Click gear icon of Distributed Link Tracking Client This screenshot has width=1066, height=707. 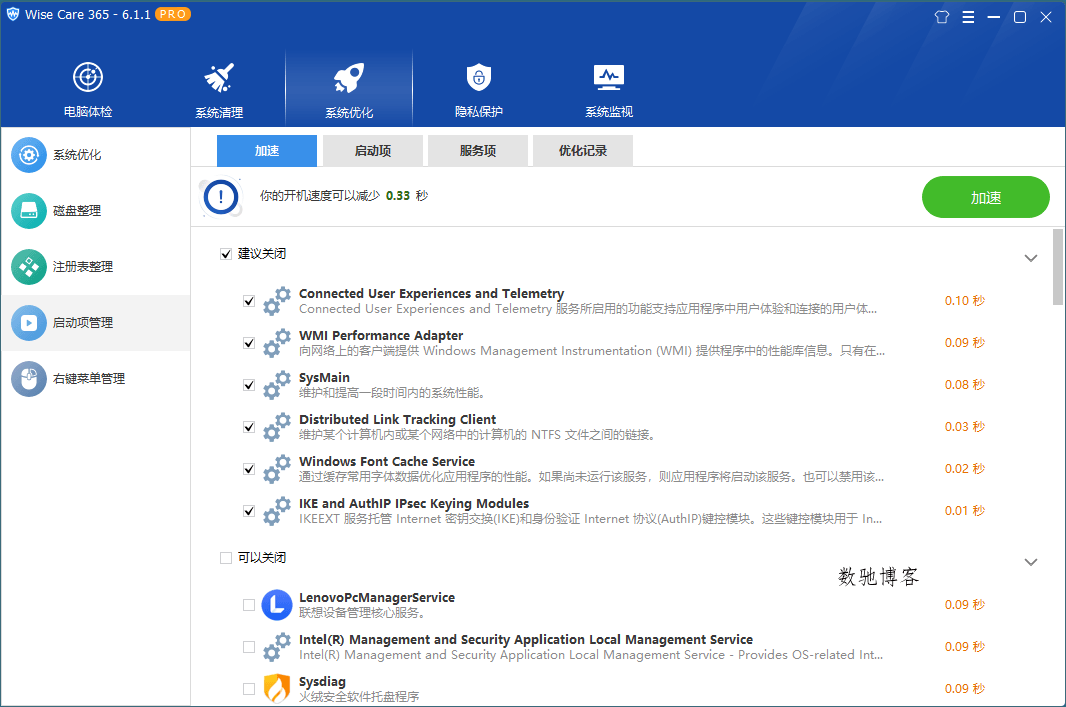(x=277, y=427)
